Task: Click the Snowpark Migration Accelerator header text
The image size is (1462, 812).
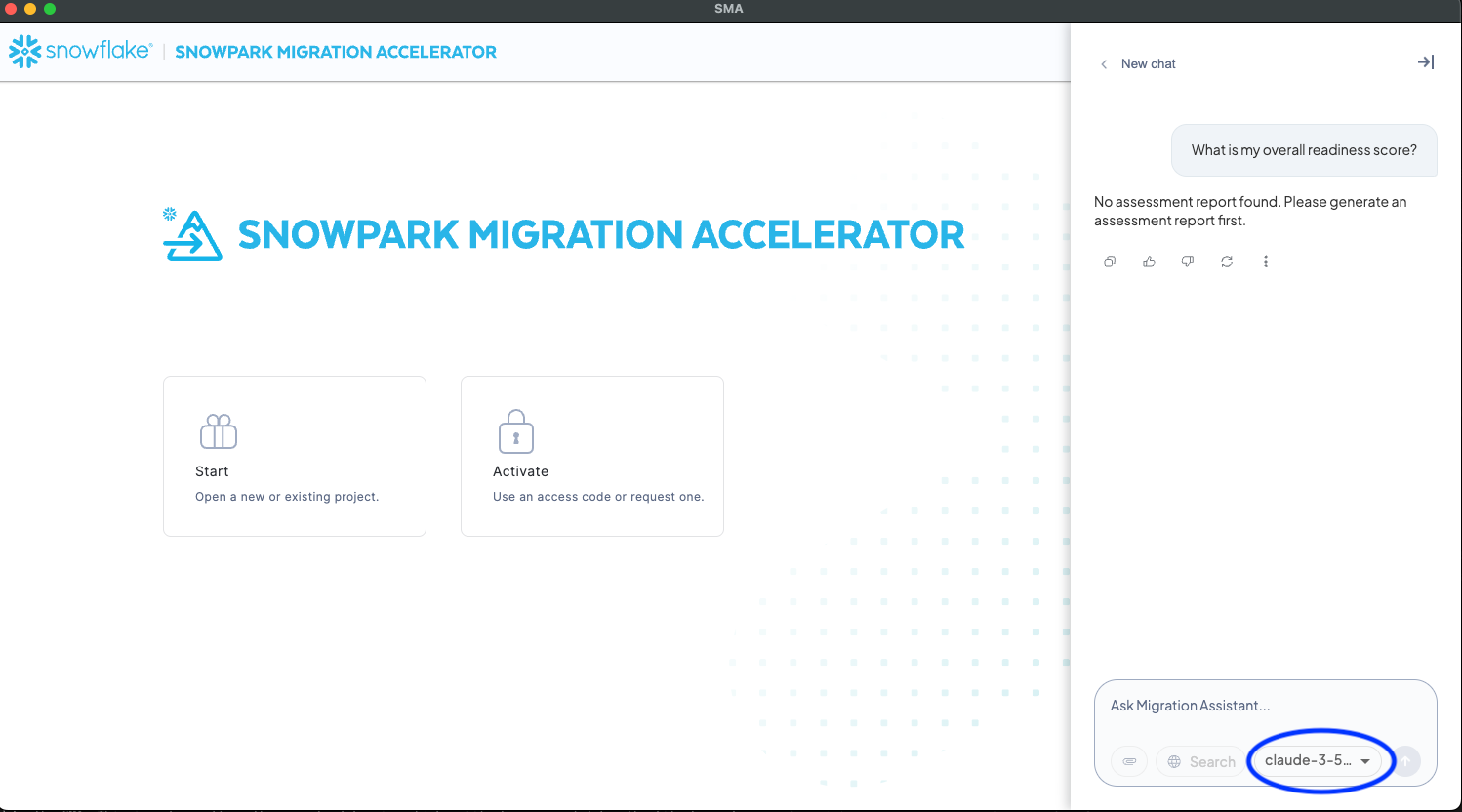Action: [336, 52]
